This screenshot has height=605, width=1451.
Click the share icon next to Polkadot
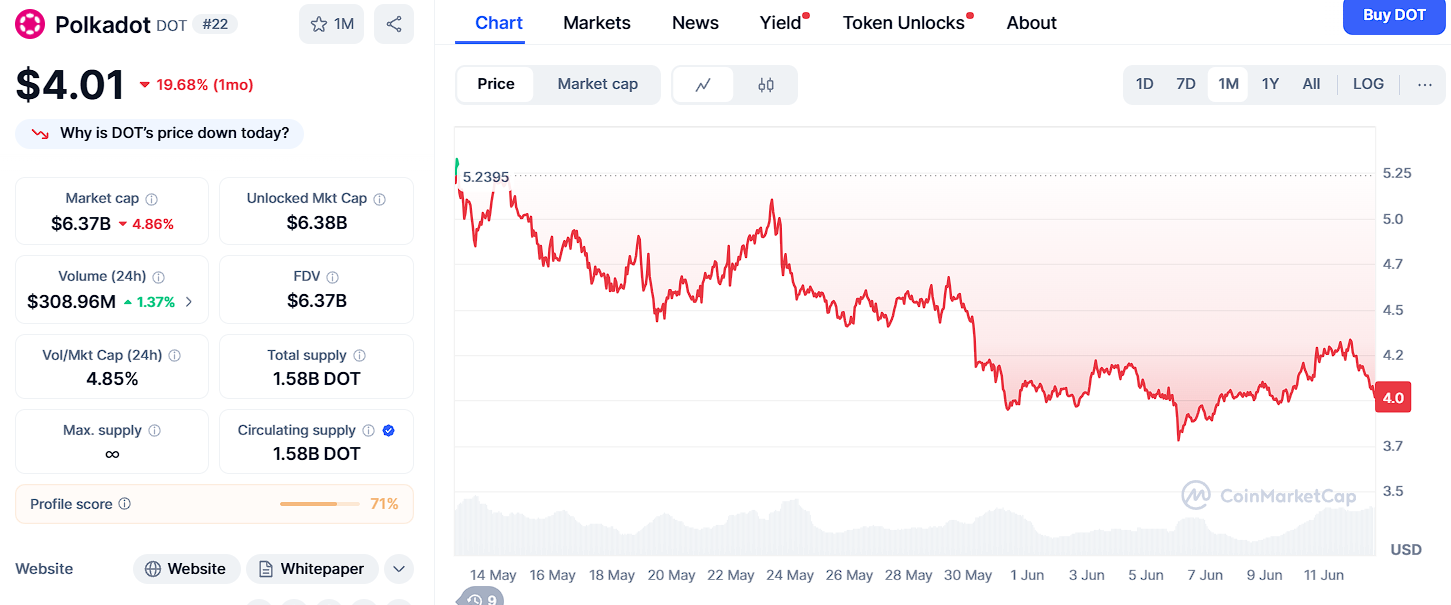(394, 24)
